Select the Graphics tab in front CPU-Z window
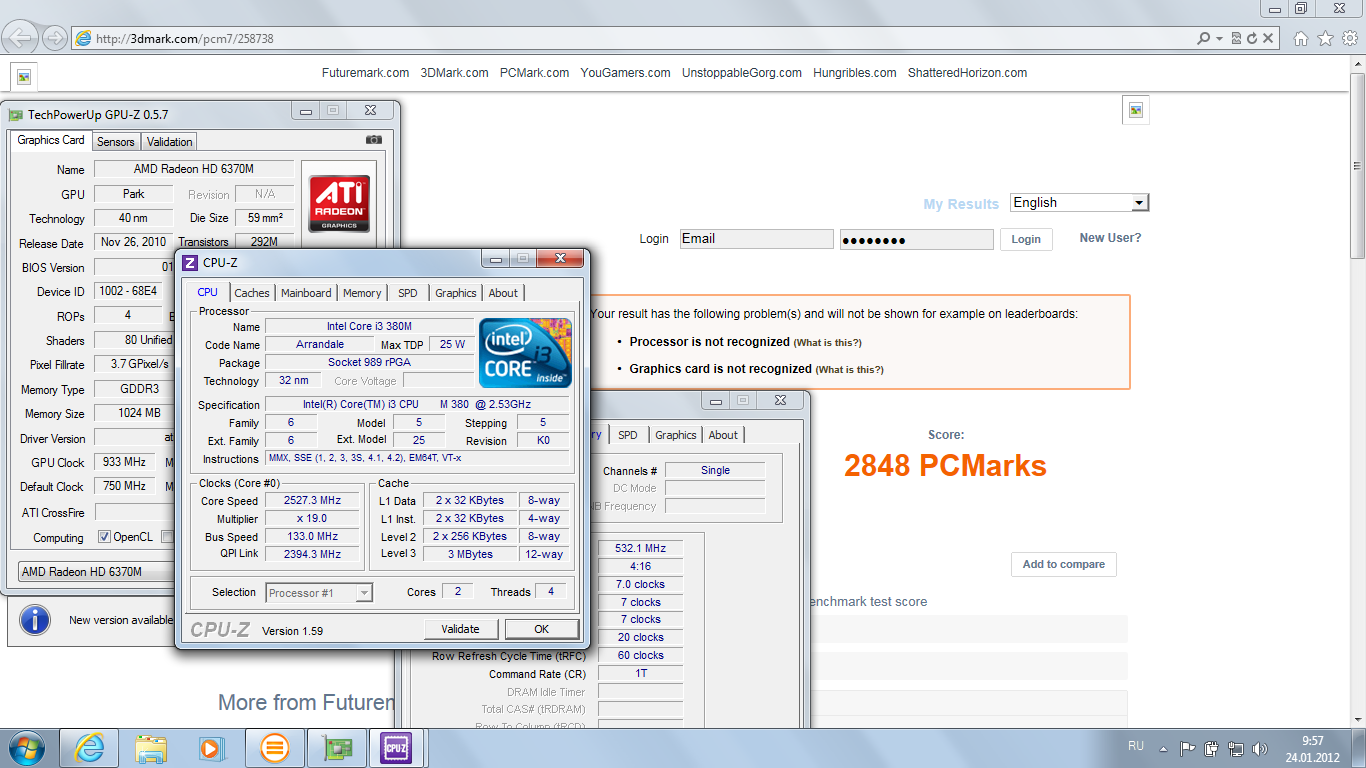The width and height of the screenshot is (1366, 768). click(x=456, y=293)
